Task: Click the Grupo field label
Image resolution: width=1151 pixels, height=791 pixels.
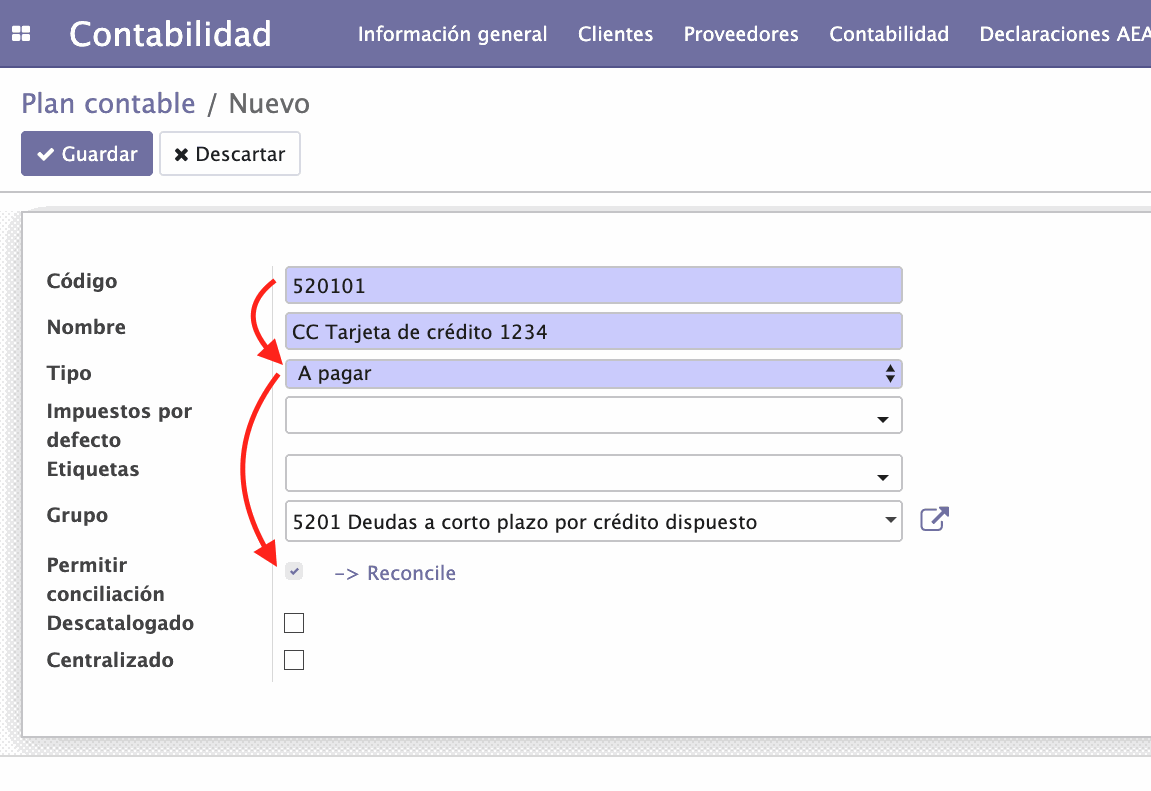Action: click(77, 515)
